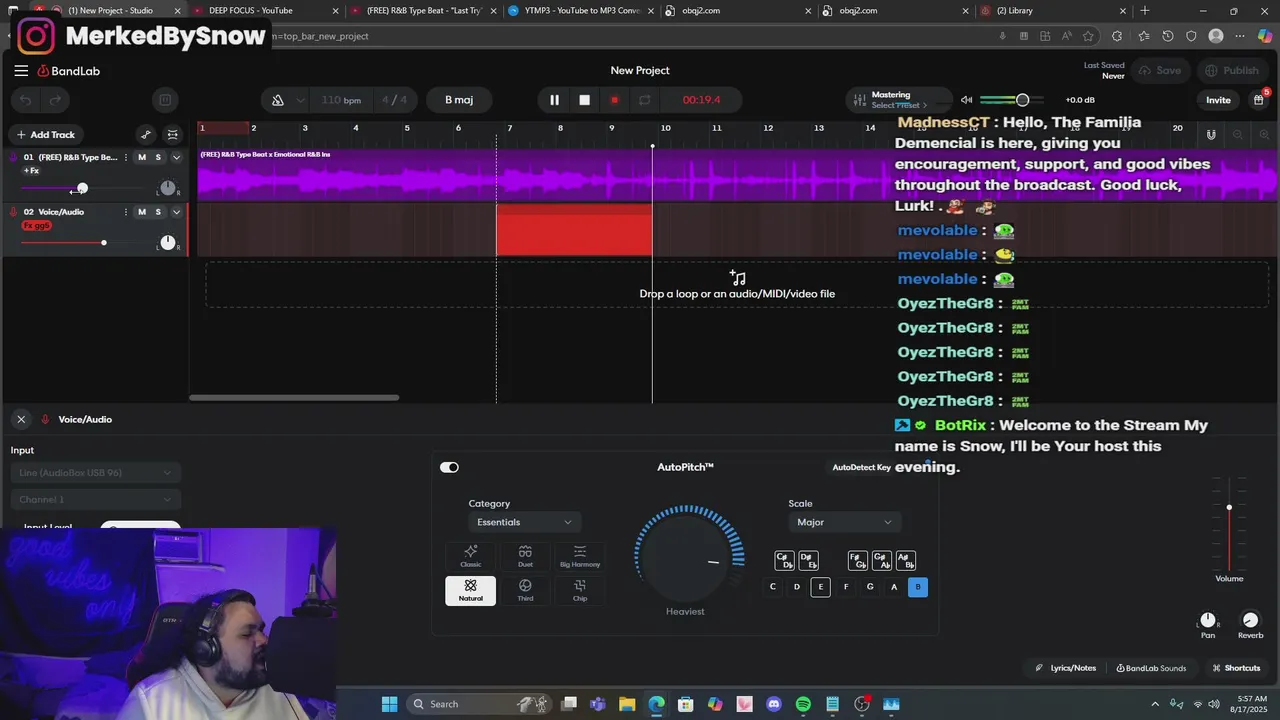Toggle the metronome

[278, 100]
